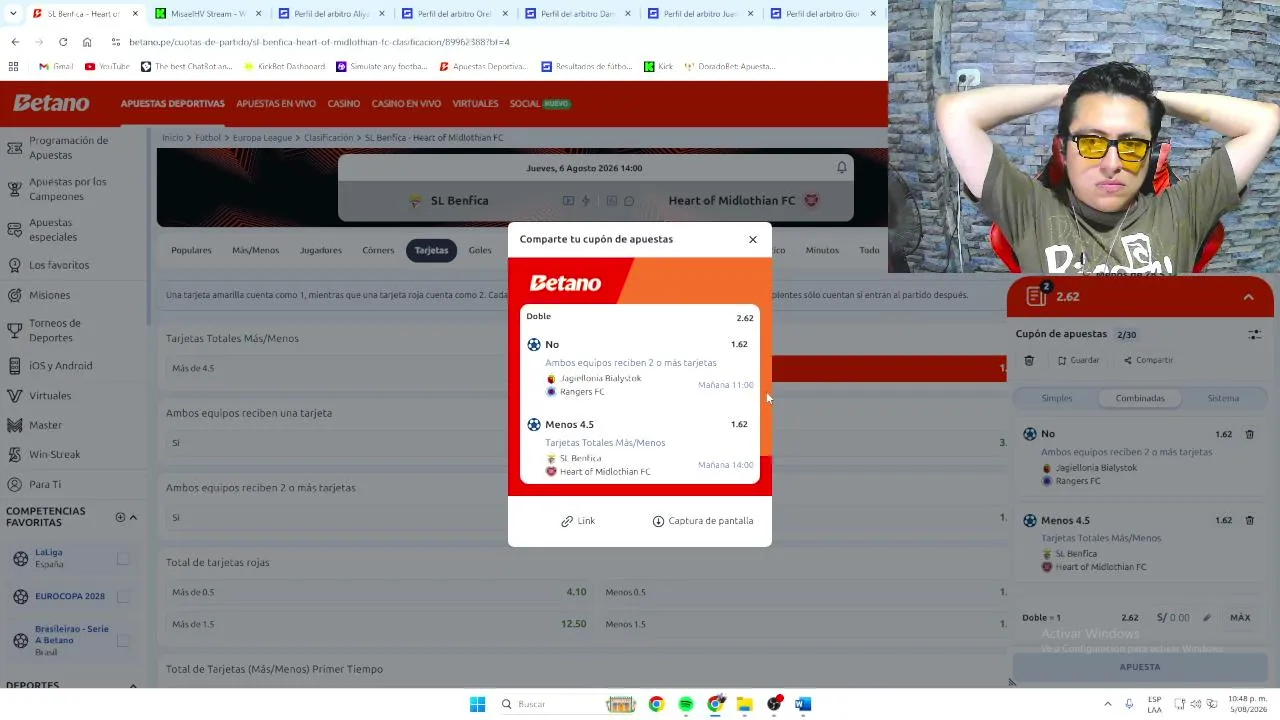Viewport: 1280px width, 720px height.
Task: Open Para Ti in the sidebar
Action: click(x=45, y=484)
